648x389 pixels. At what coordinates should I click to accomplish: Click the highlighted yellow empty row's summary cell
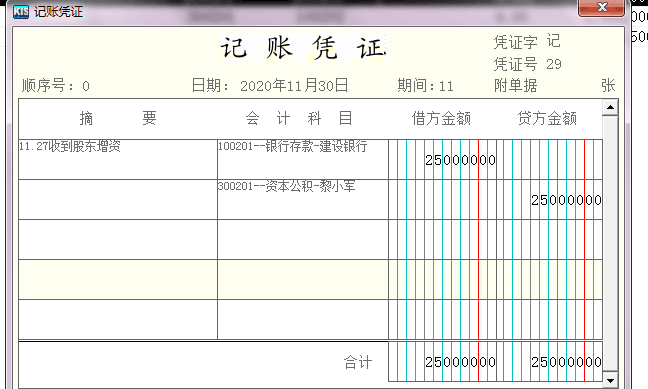118,280
